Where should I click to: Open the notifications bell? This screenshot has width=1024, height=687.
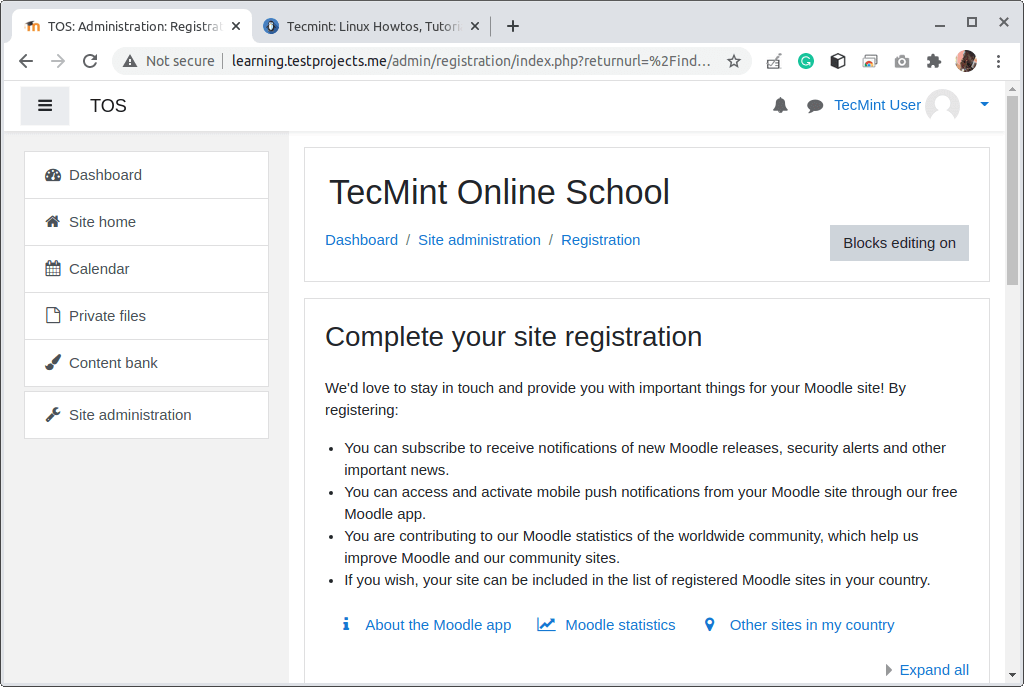point(780,105)
